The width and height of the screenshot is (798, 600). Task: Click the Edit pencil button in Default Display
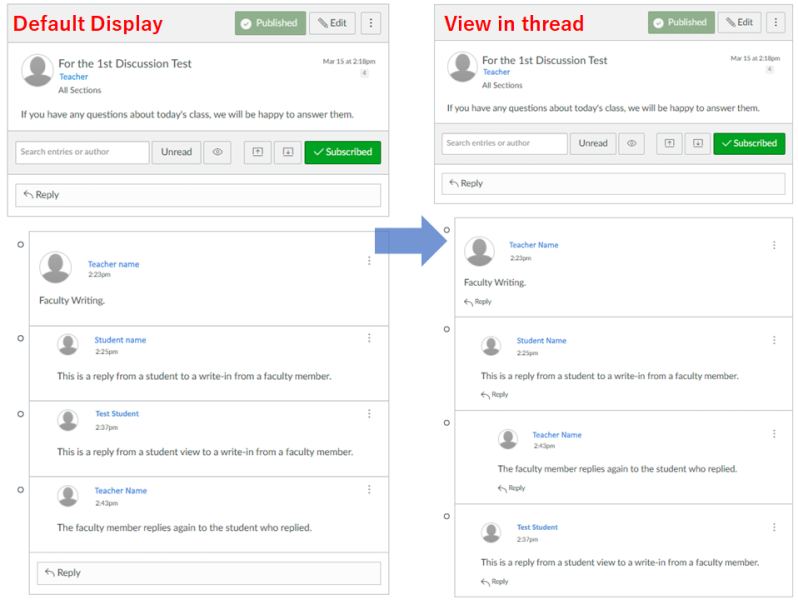[x=332, y=23]
